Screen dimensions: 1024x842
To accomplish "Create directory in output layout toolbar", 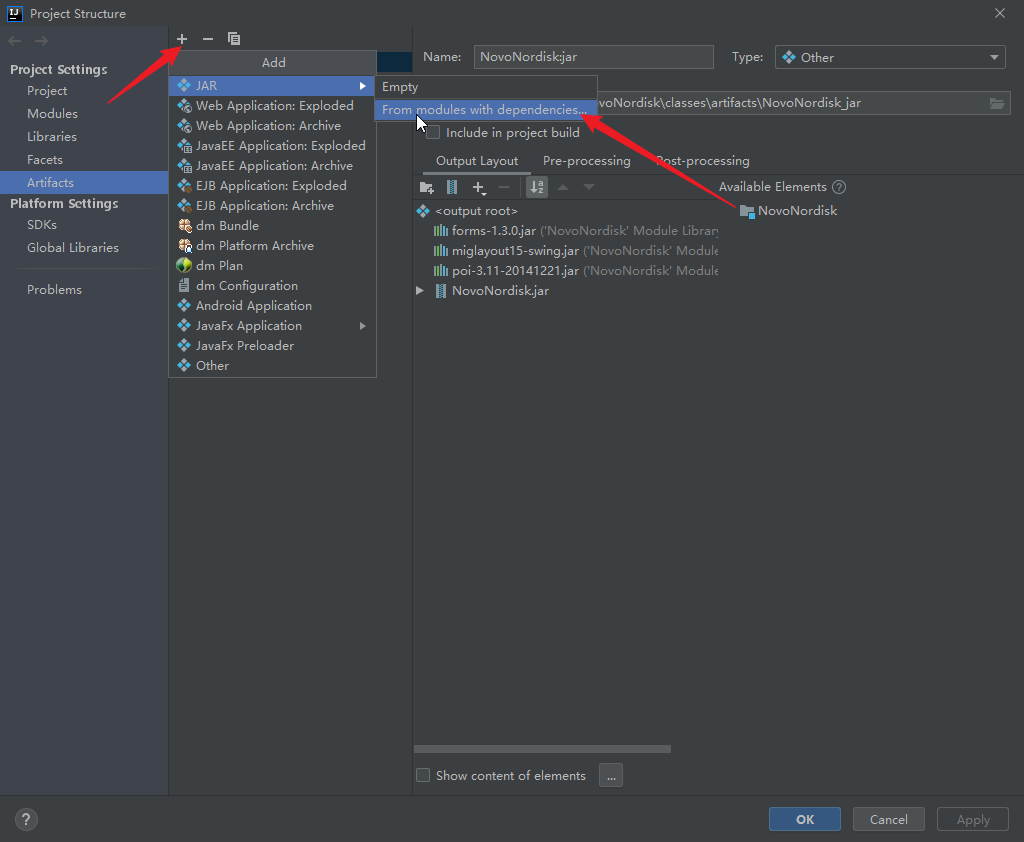I will click(x=426, y=187).
